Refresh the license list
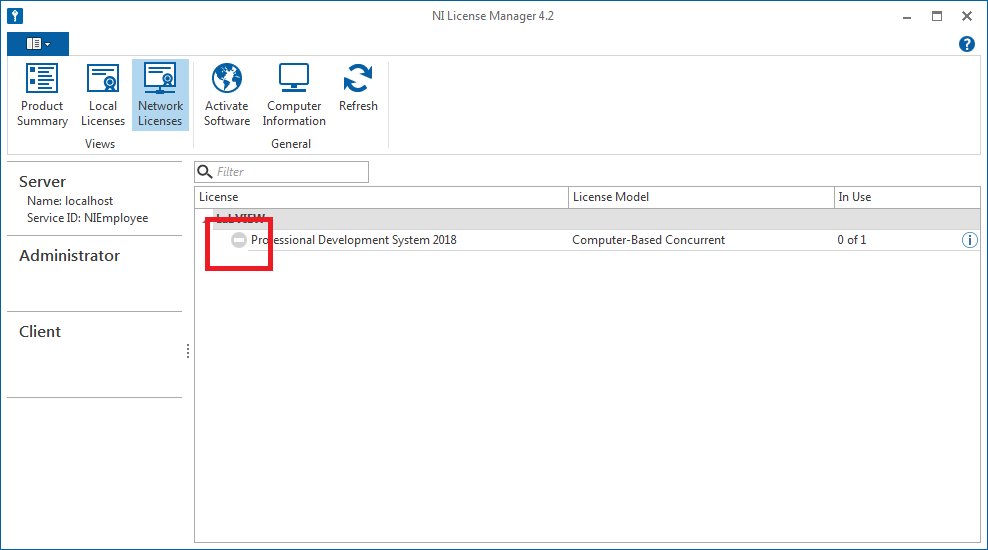This screenshot has width=988, height=550. pos(358,88)
